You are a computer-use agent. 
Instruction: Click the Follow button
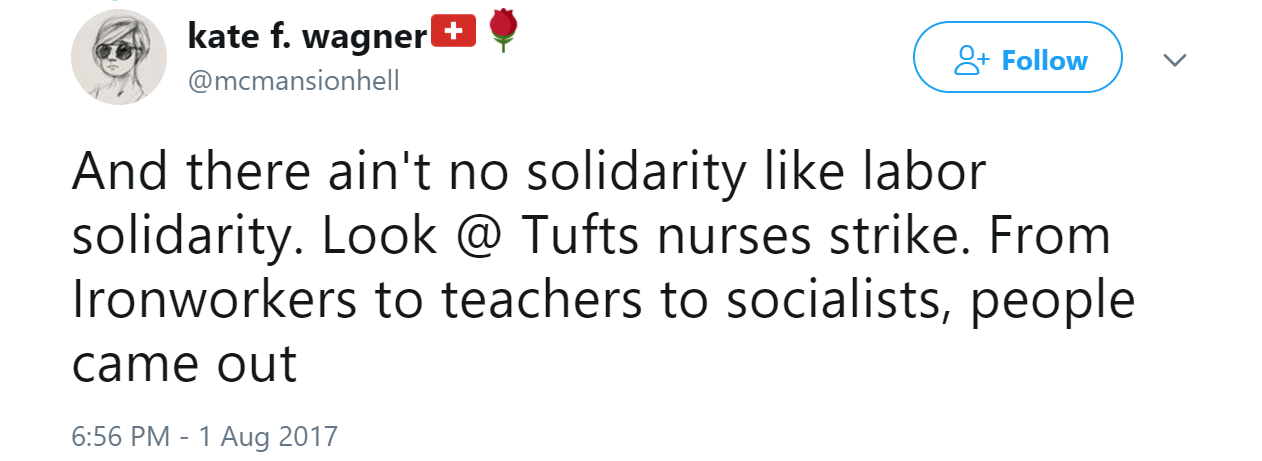click(x=1018, y=61)
